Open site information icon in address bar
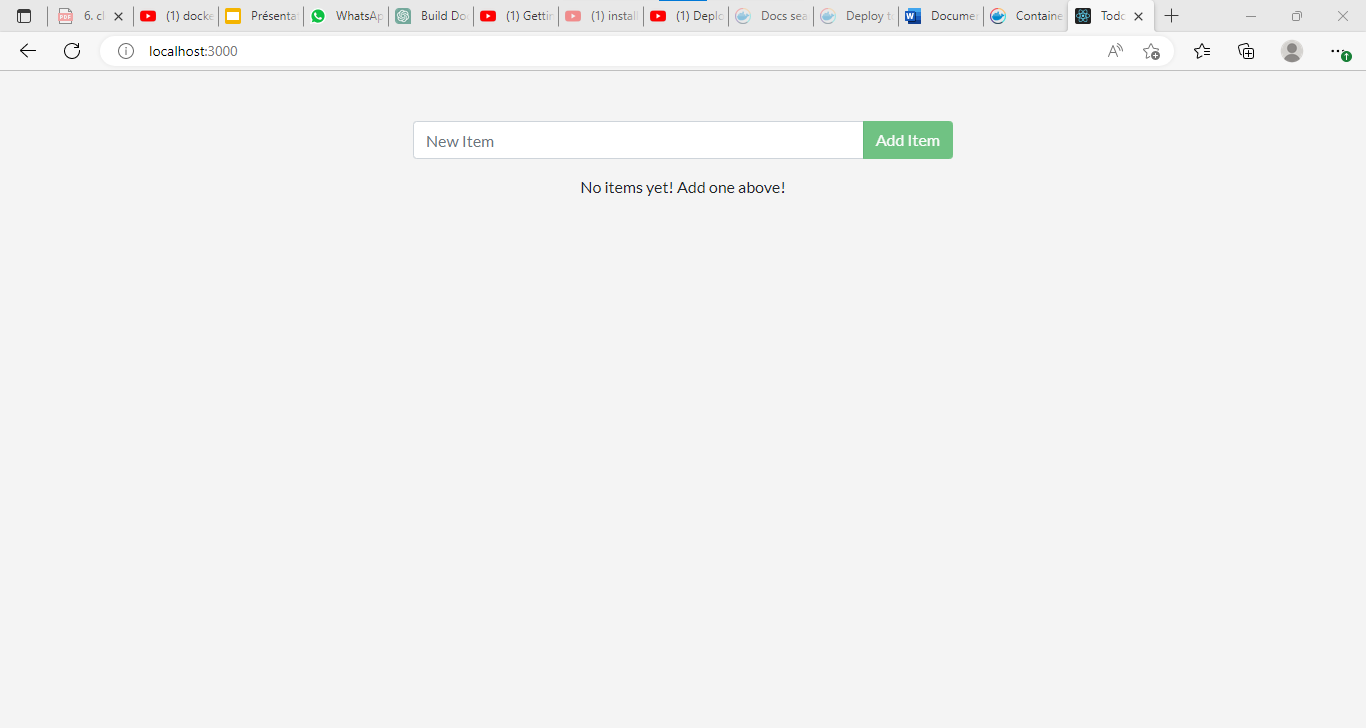This screenshot has width=1366, height=728. click(125, 51)
